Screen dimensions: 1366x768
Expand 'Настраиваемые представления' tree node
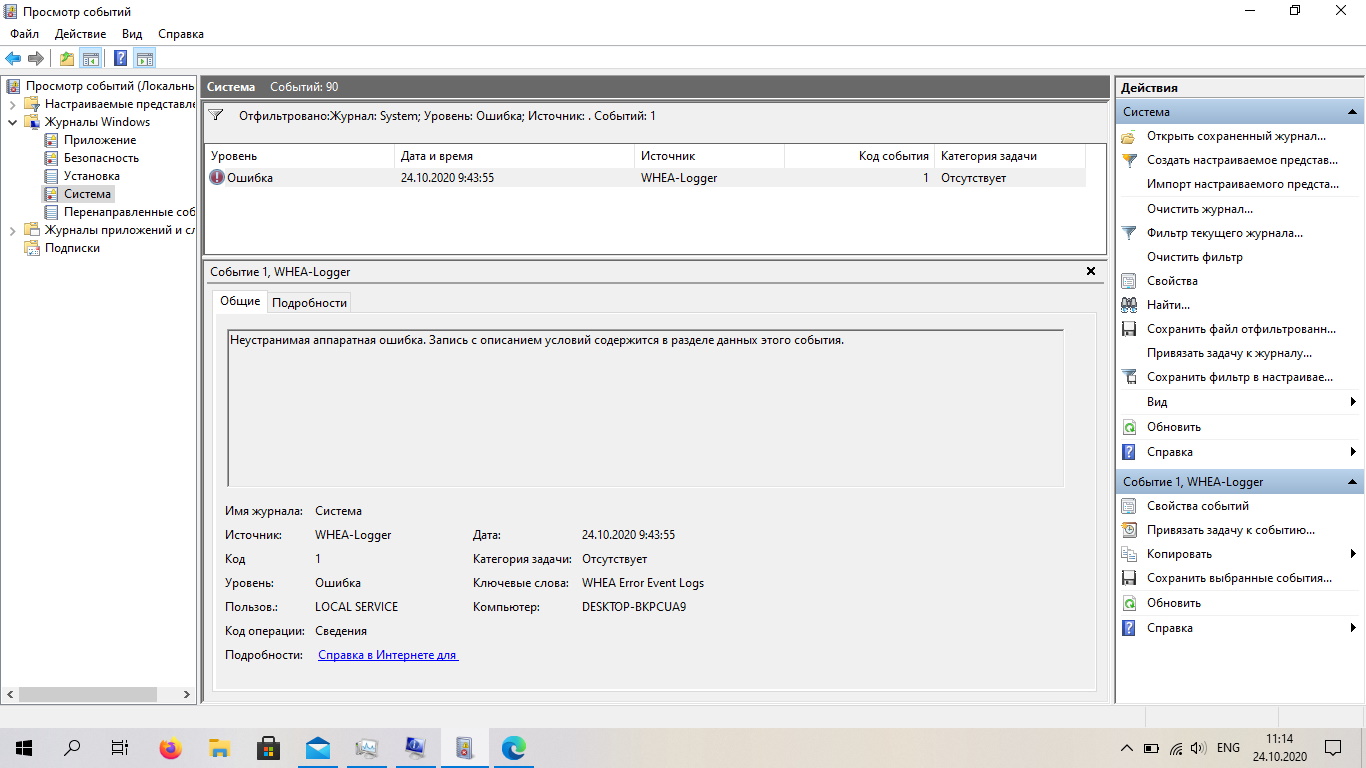coord(12,104)
